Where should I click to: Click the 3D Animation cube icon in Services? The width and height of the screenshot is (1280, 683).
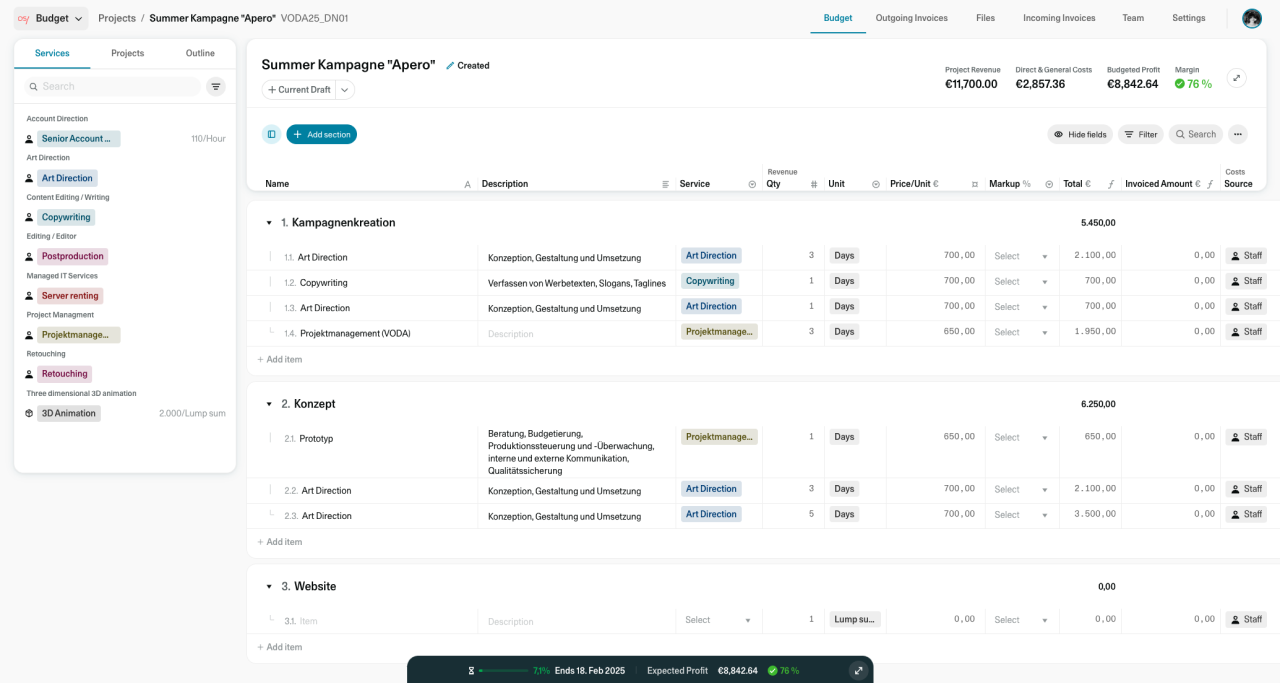[29, 413]
